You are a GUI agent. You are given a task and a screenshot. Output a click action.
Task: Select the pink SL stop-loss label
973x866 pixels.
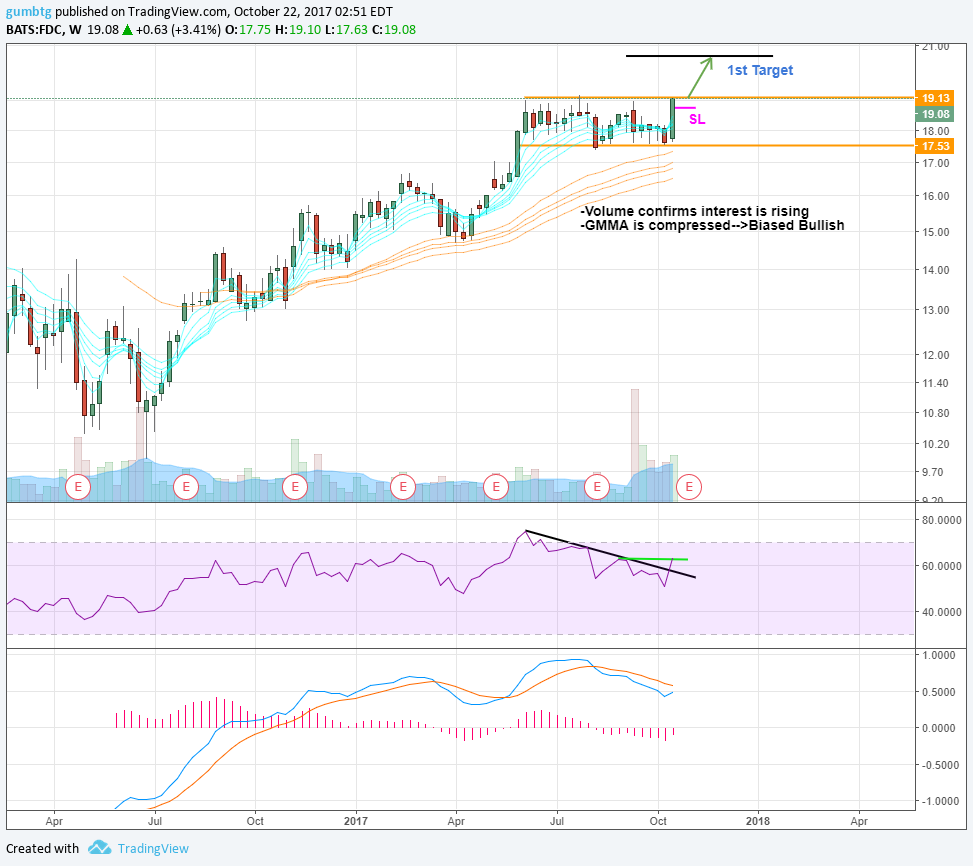point(697,119)
